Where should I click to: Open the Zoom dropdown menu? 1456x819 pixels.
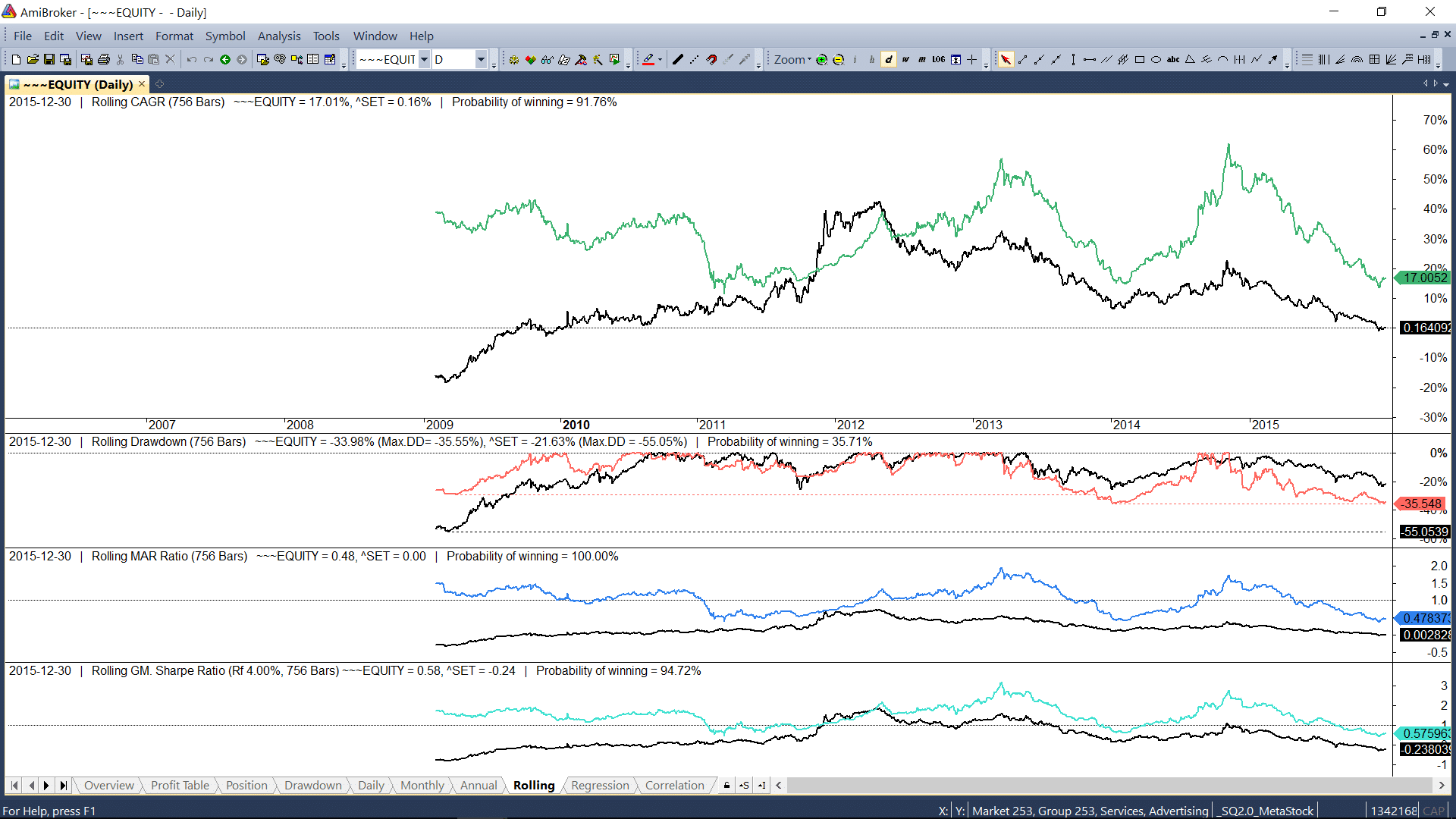792,60
